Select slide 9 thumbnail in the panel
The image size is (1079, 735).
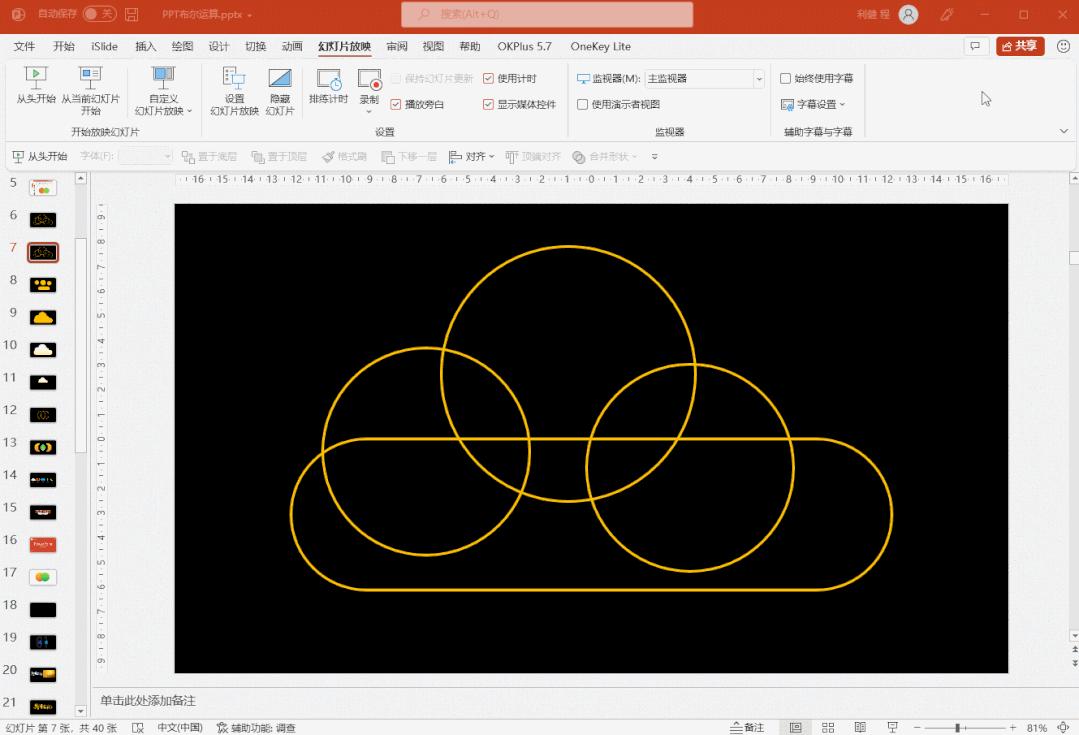(x=43, y=317)
